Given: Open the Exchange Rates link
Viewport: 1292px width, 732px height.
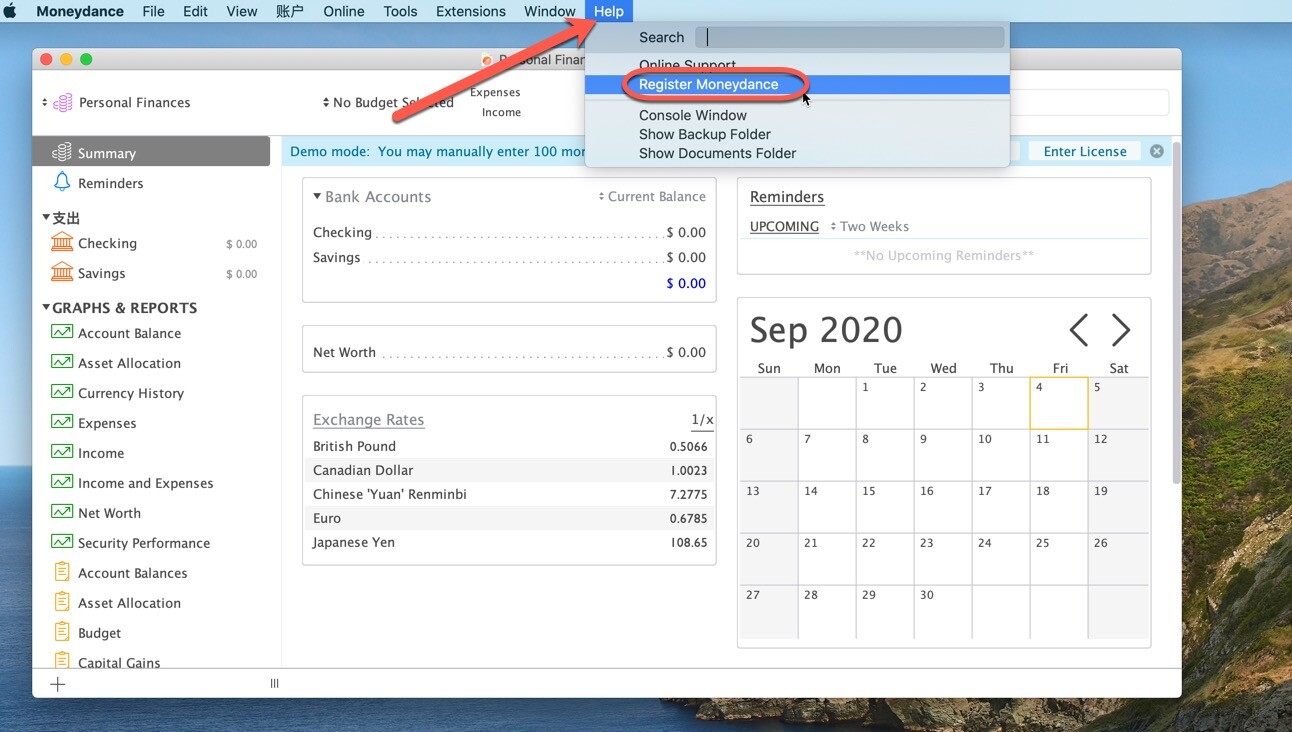Looking at the screenshot, I should [x=368, y=420].
